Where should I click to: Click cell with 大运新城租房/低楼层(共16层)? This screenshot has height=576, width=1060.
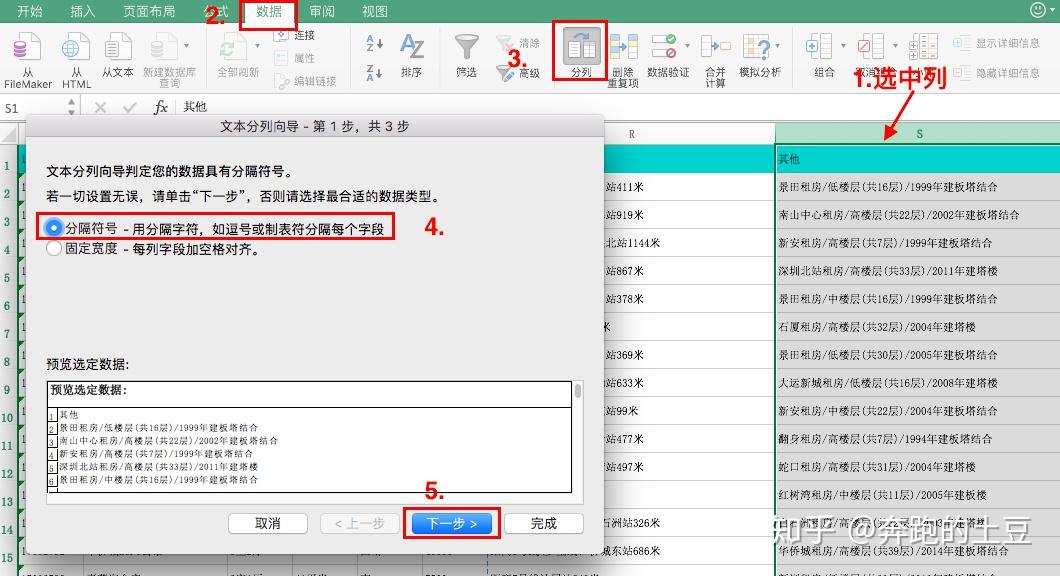[918, 383]
